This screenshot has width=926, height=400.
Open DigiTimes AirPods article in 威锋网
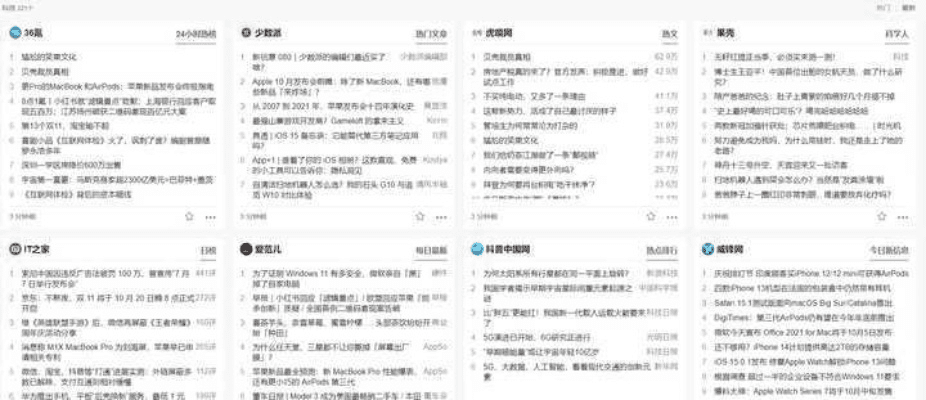pos(806,318)
